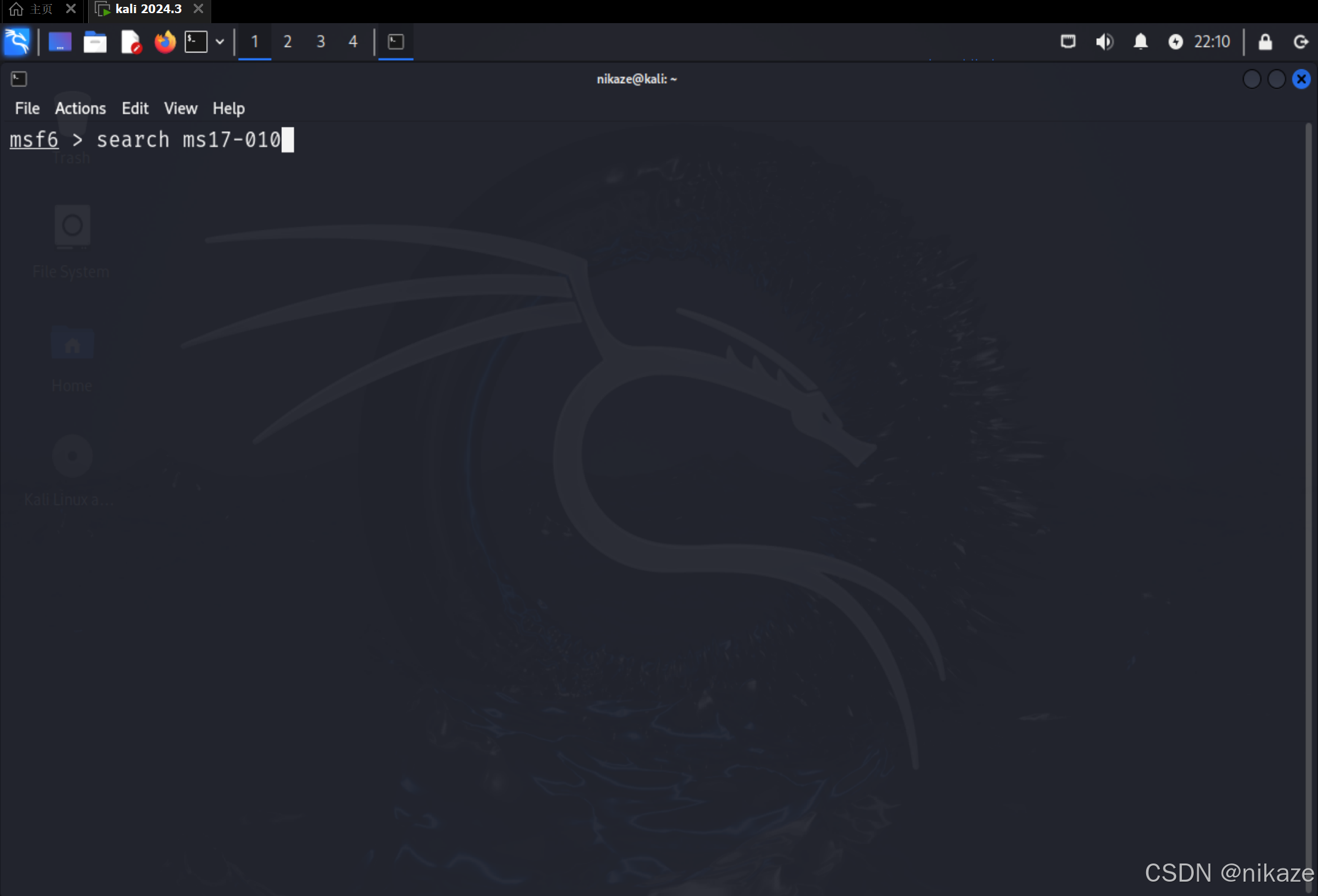Switch to workspace 2
Viewport: 1318px width, 896px height.
coord(287,42)
